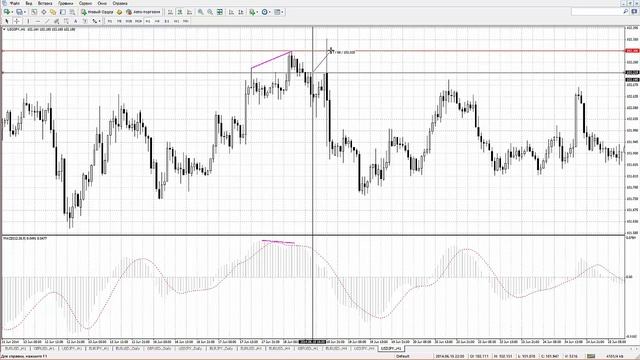Viewport: 640px width, 360px height.
Task: Open the Сервис menu
Action: click(x=85, y=3)
